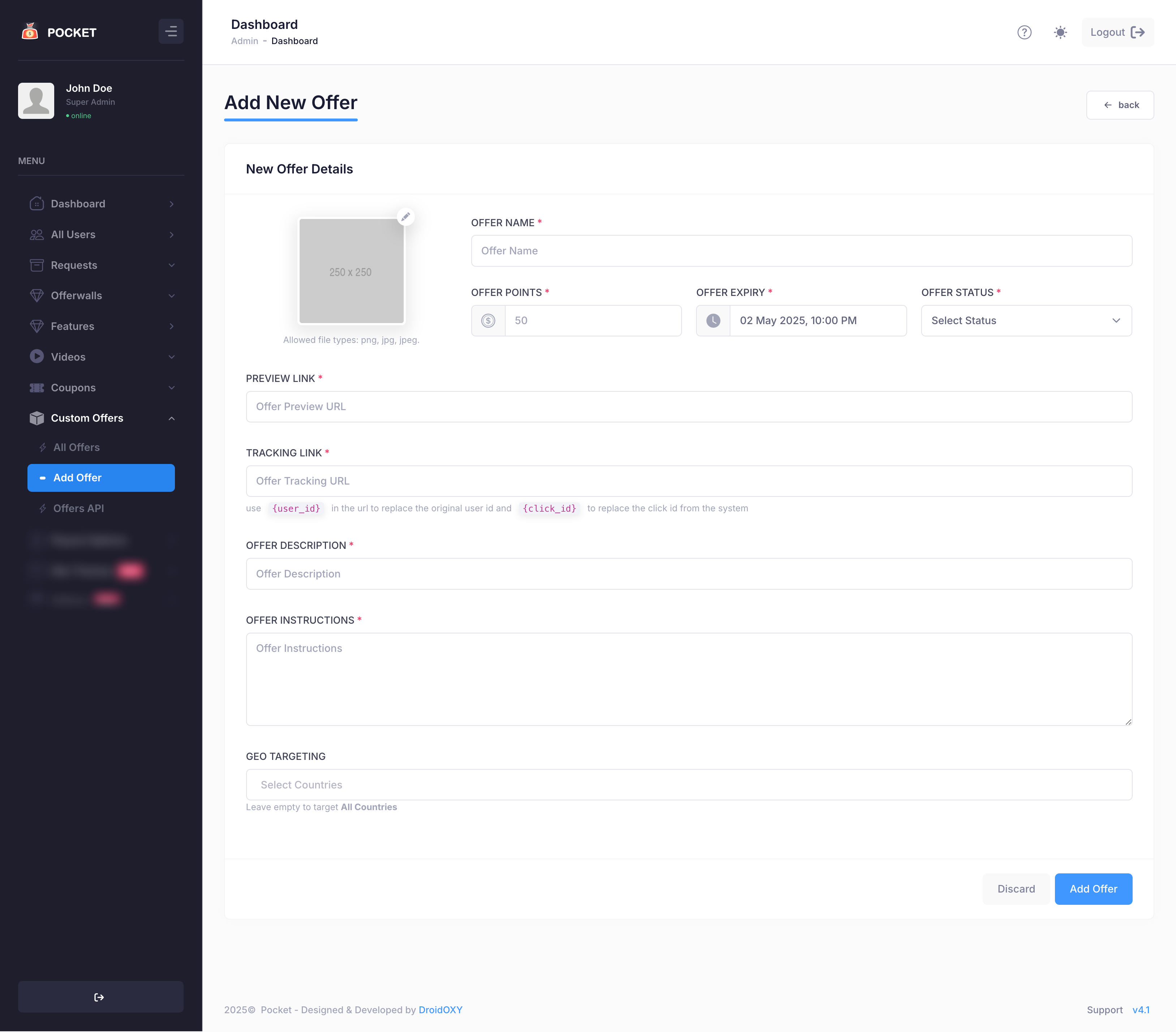1176x1032 pixels.
Task: Collapse sidebar with the hamburger menu icon
Action: [171, 32]
